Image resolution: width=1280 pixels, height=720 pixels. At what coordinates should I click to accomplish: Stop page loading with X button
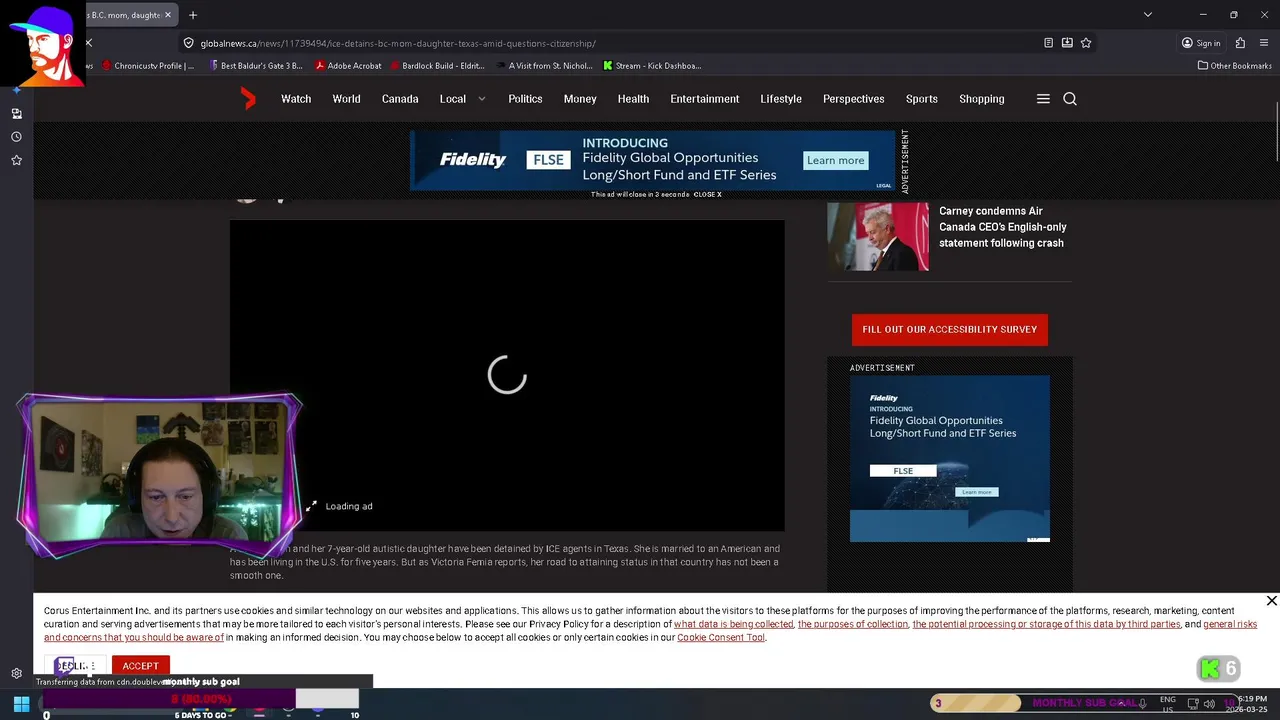click(88, 43)
